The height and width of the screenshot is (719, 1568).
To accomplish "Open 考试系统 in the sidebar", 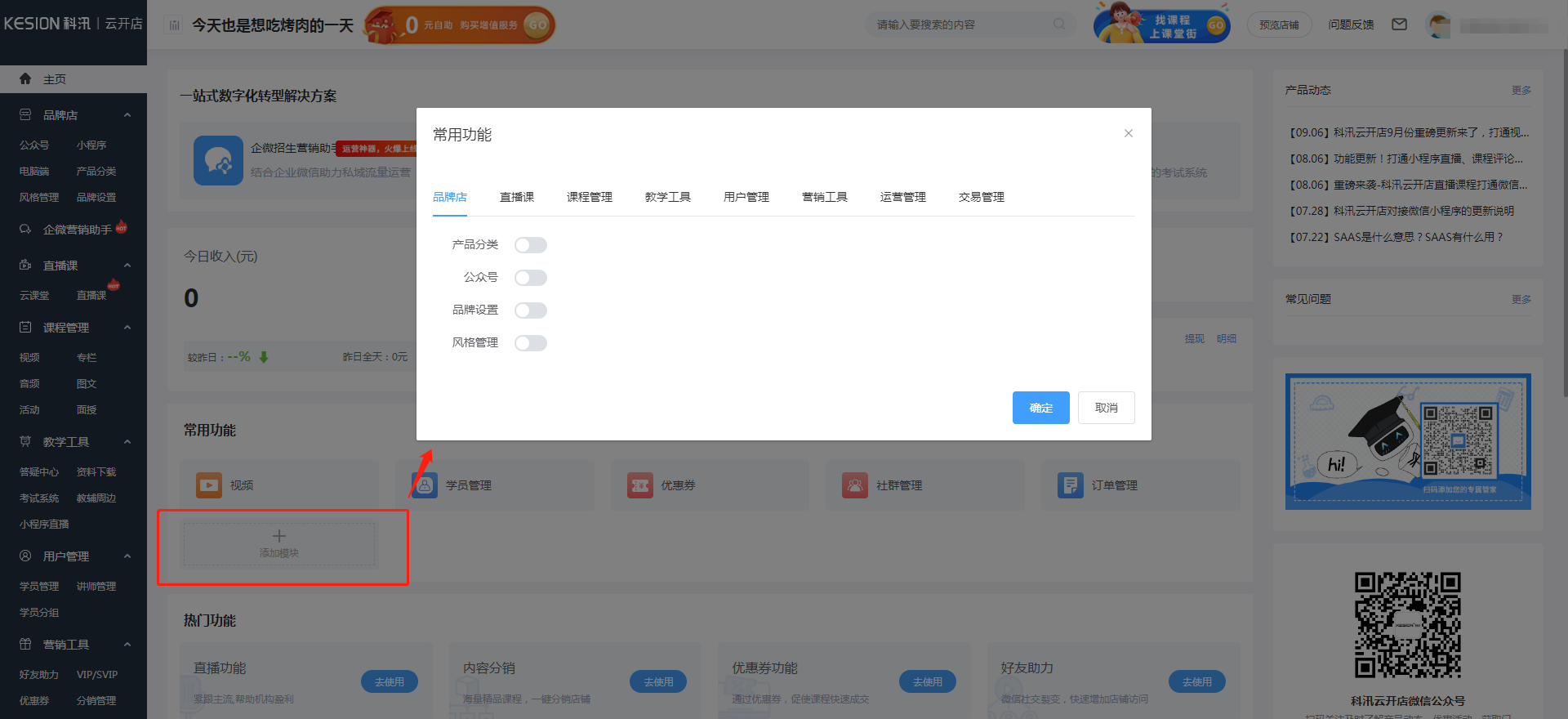I will tap(39, 498).
